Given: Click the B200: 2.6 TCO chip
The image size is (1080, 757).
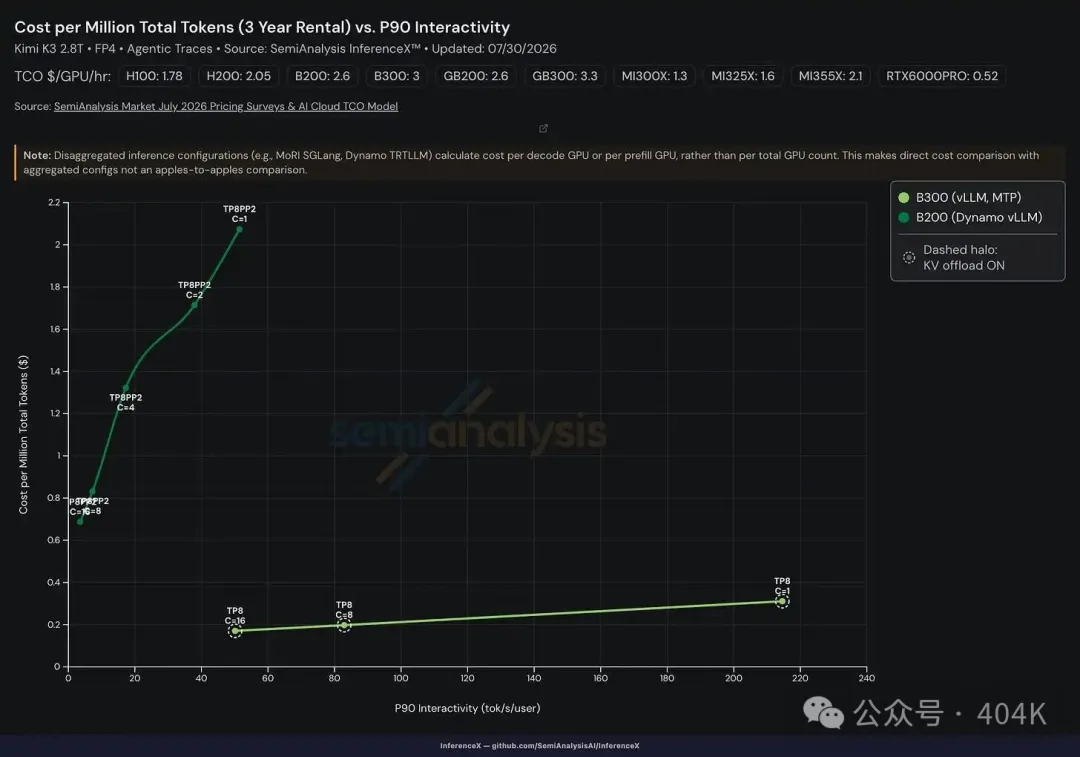Looking at the screenshot, I should (322, 76).
